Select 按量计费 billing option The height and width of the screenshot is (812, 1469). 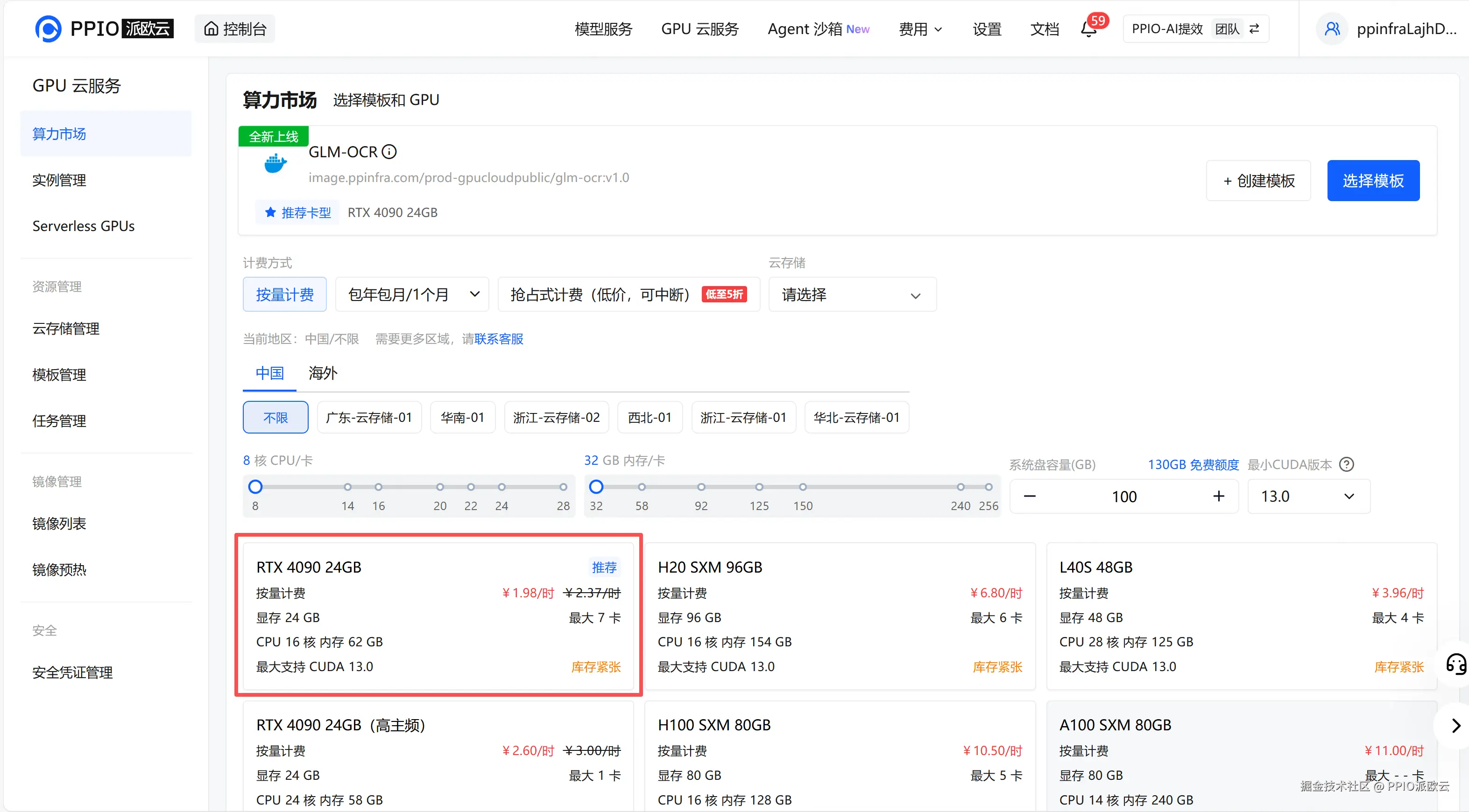(x=284, y=294)
